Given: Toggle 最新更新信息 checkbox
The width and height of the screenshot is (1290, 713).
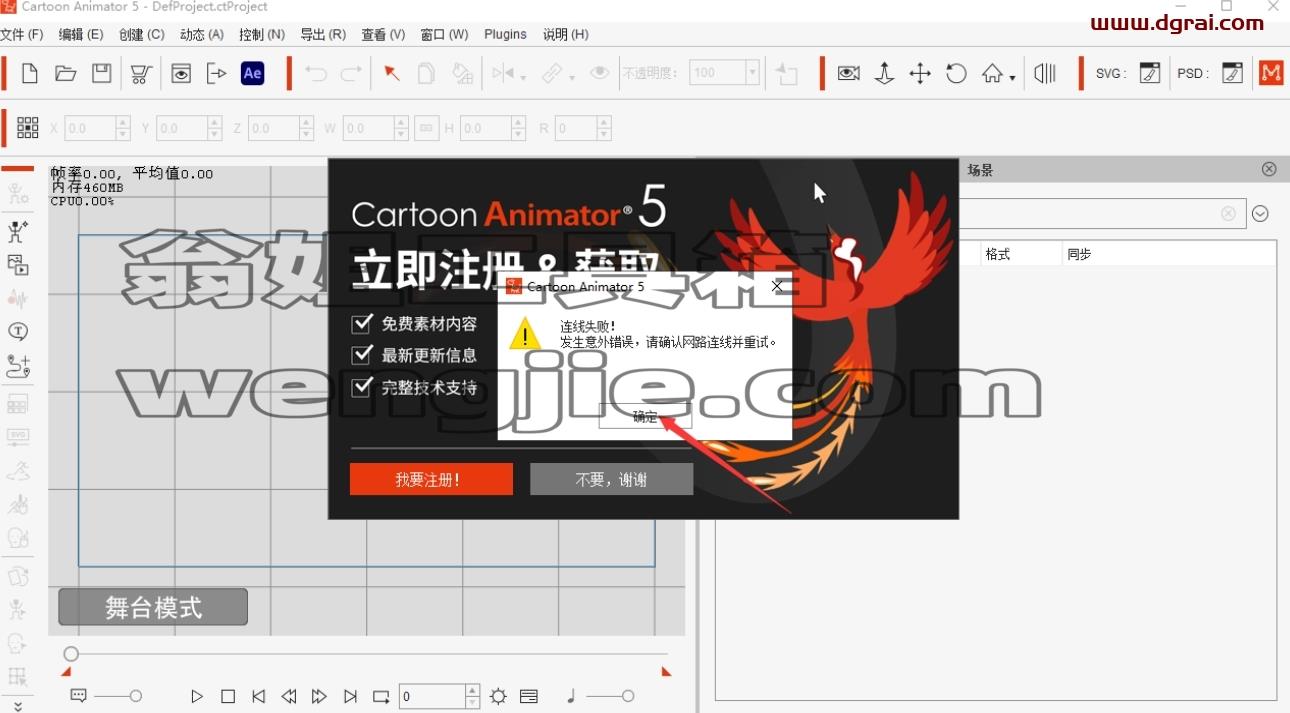Looking at the screenshot, I should tap(362, 355).
